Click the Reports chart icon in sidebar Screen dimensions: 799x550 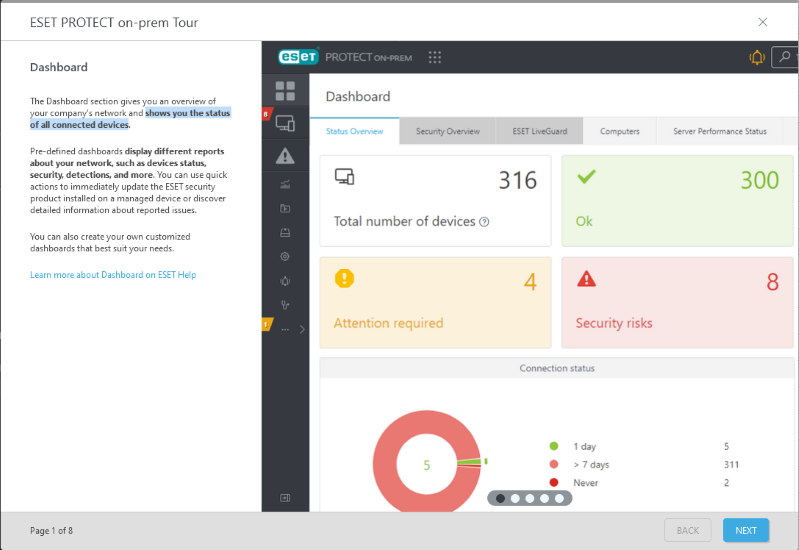[x=285, y=184]
